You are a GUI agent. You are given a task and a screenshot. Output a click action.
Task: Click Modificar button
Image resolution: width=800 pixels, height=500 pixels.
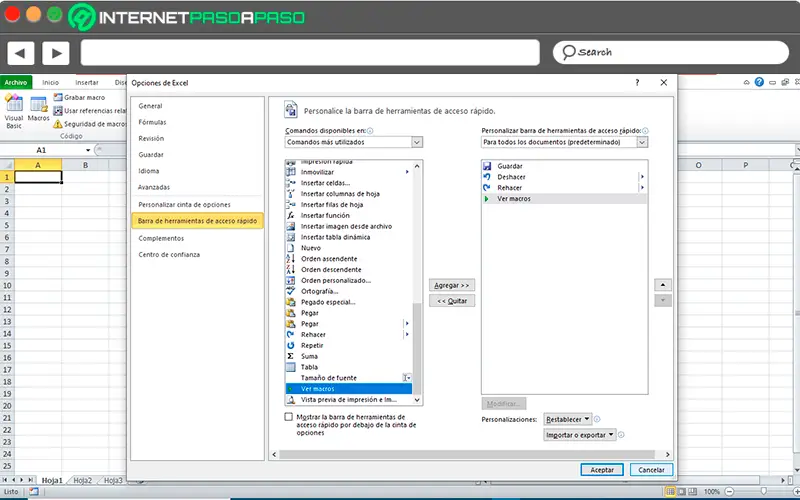pyautogui.click(x=503, y=404)
